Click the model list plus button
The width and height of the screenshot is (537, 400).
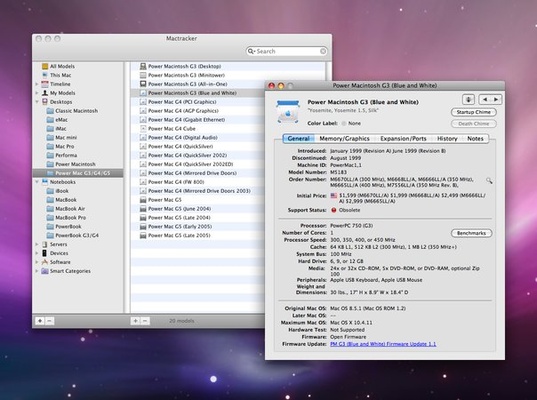(135, 321)
